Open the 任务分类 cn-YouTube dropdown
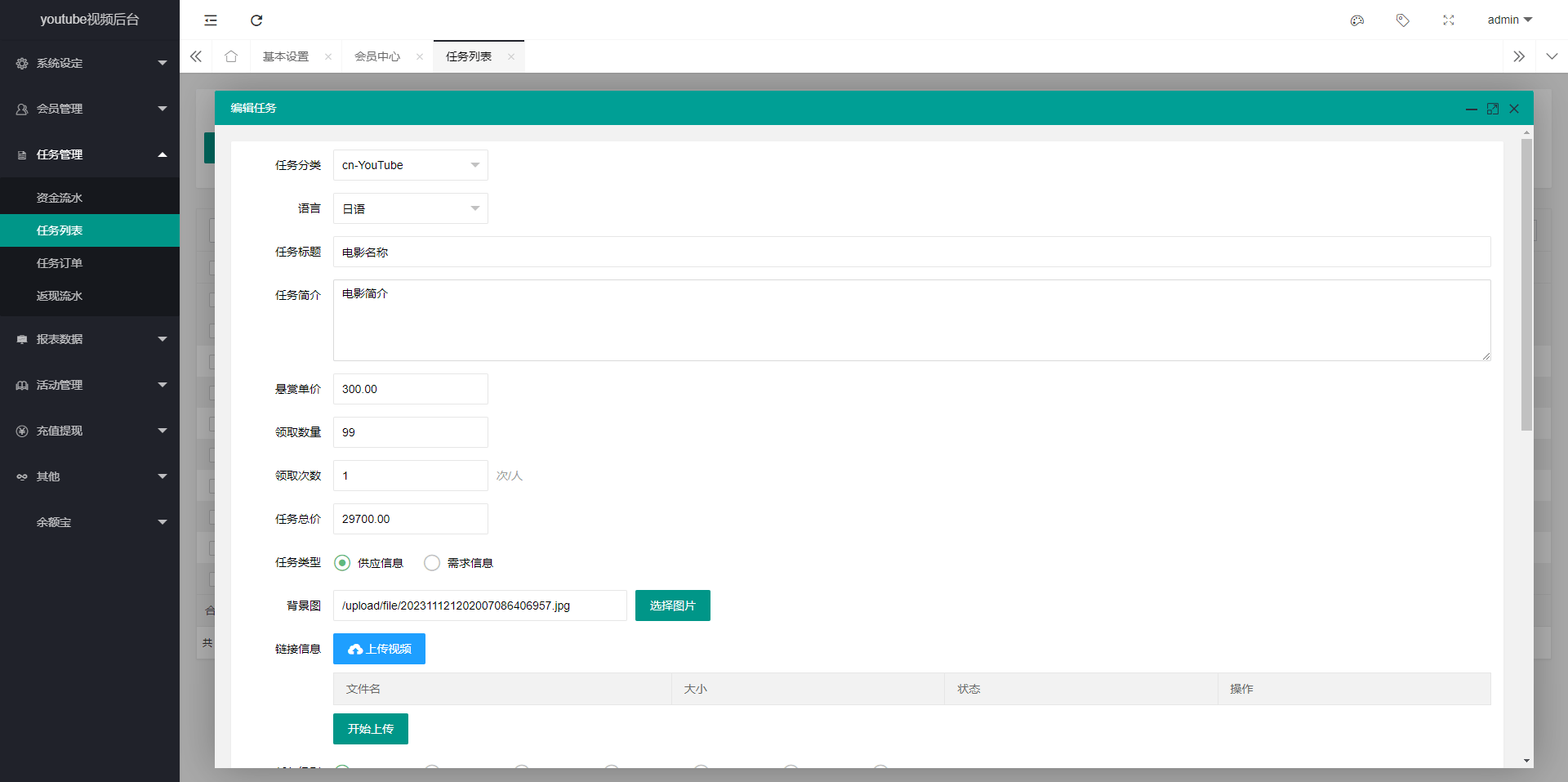Screen dimensions: 1568x782 [410, 165]
